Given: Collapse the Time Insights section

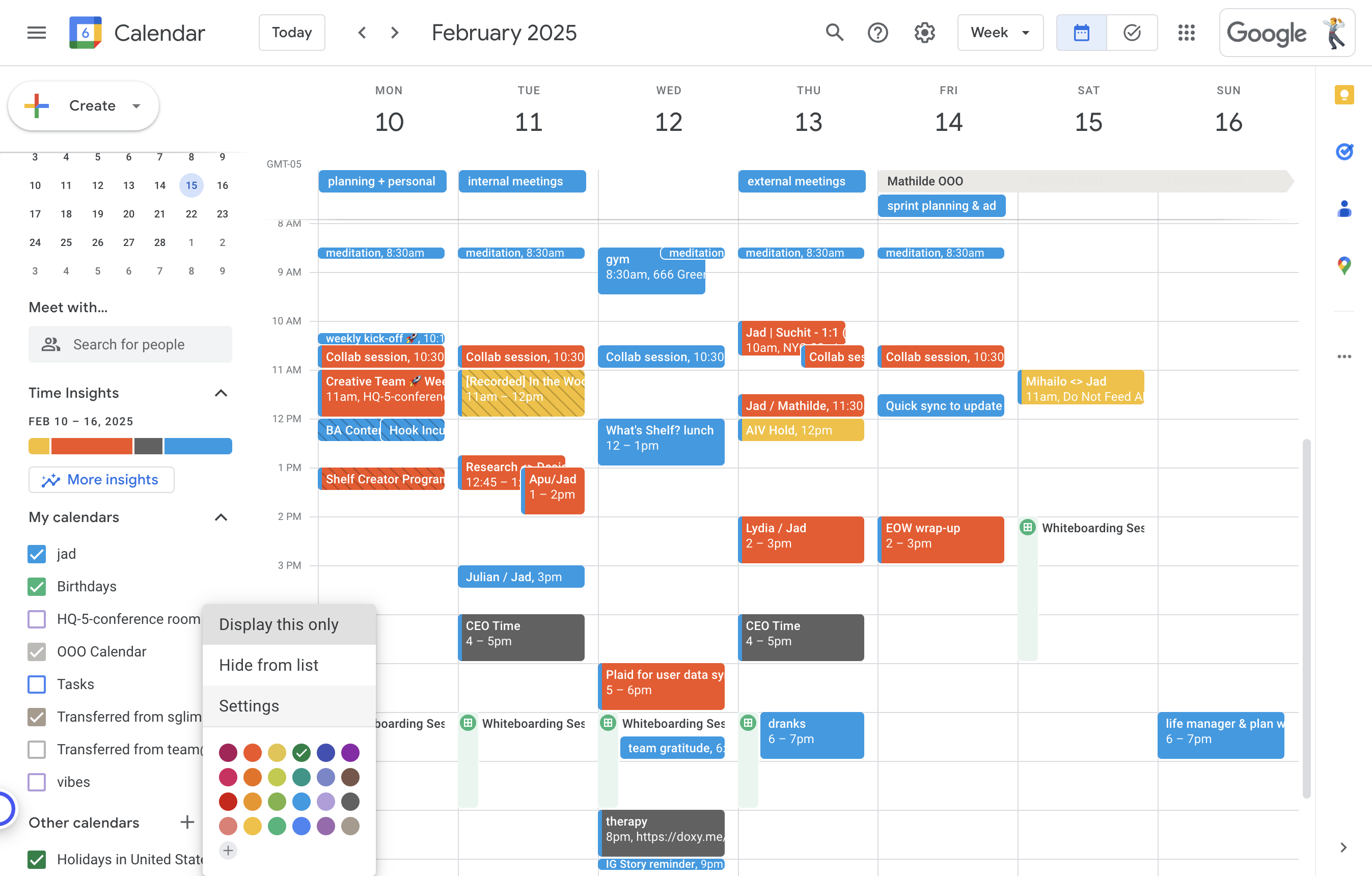Looking at the screenshot, I should pos(221,393).
